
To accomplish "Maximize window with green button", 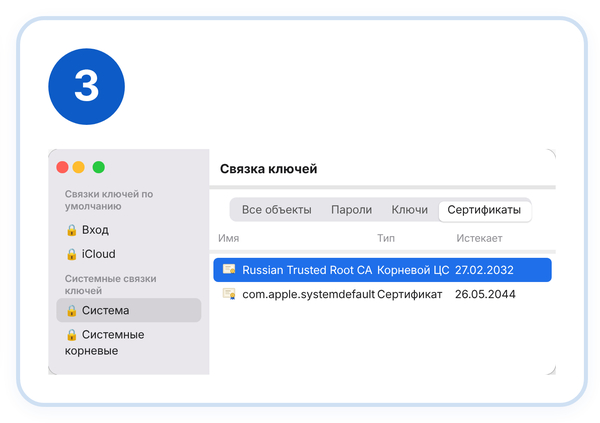I will click(99, 167).
